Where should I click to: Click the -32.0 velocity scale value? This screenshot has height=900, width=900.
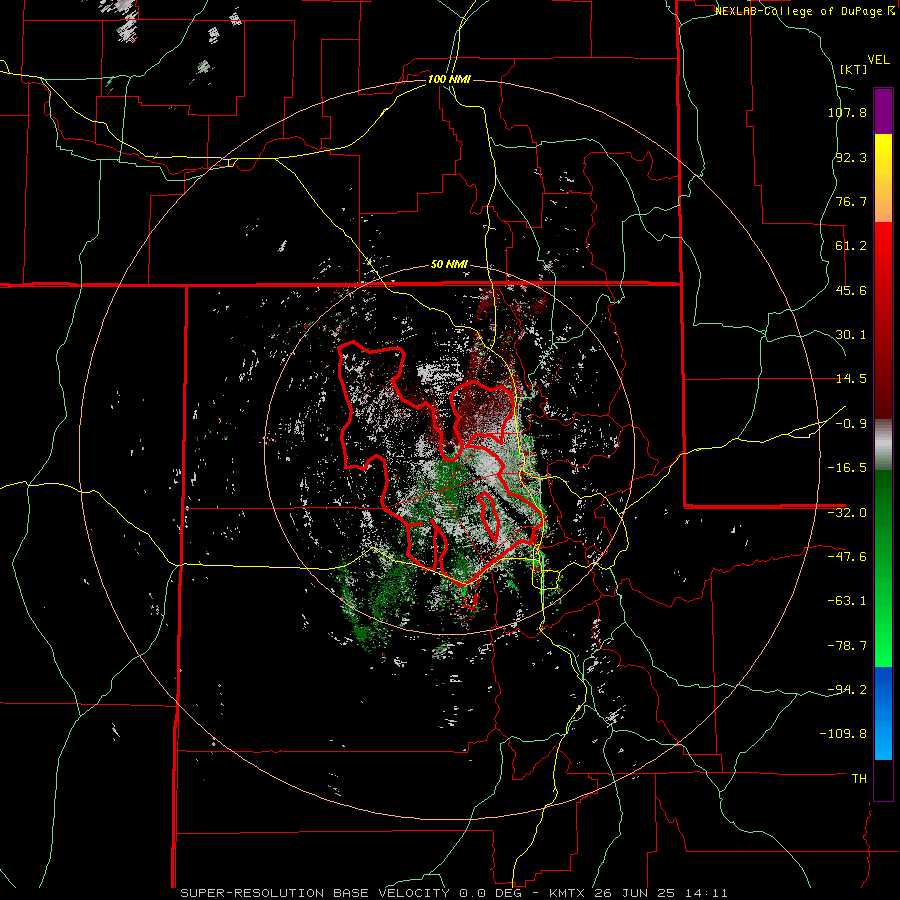coord(847,513)
